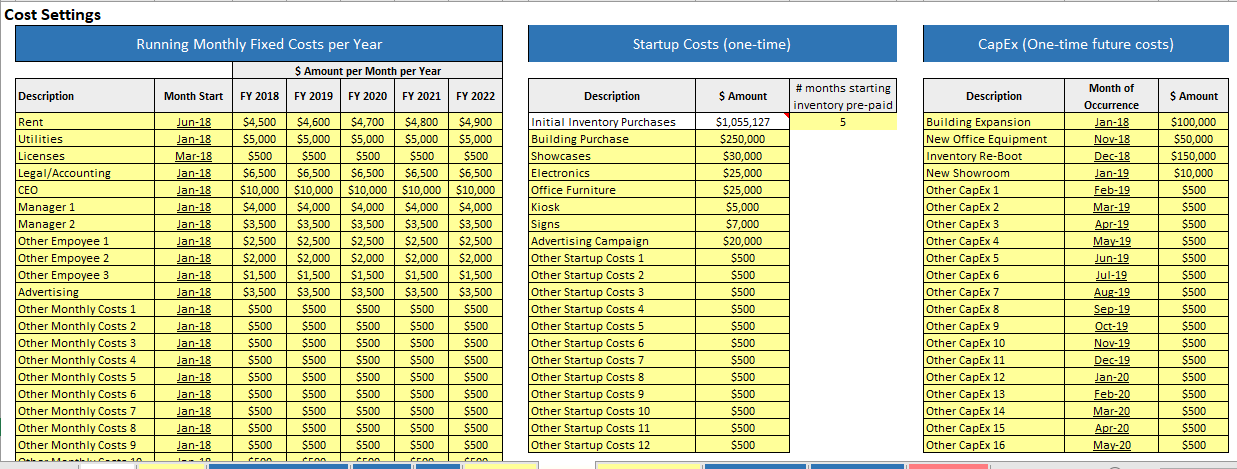Open the Feb-19 month for Other CapEx 1
The image size is (1237, 469).
(1111, 190)
